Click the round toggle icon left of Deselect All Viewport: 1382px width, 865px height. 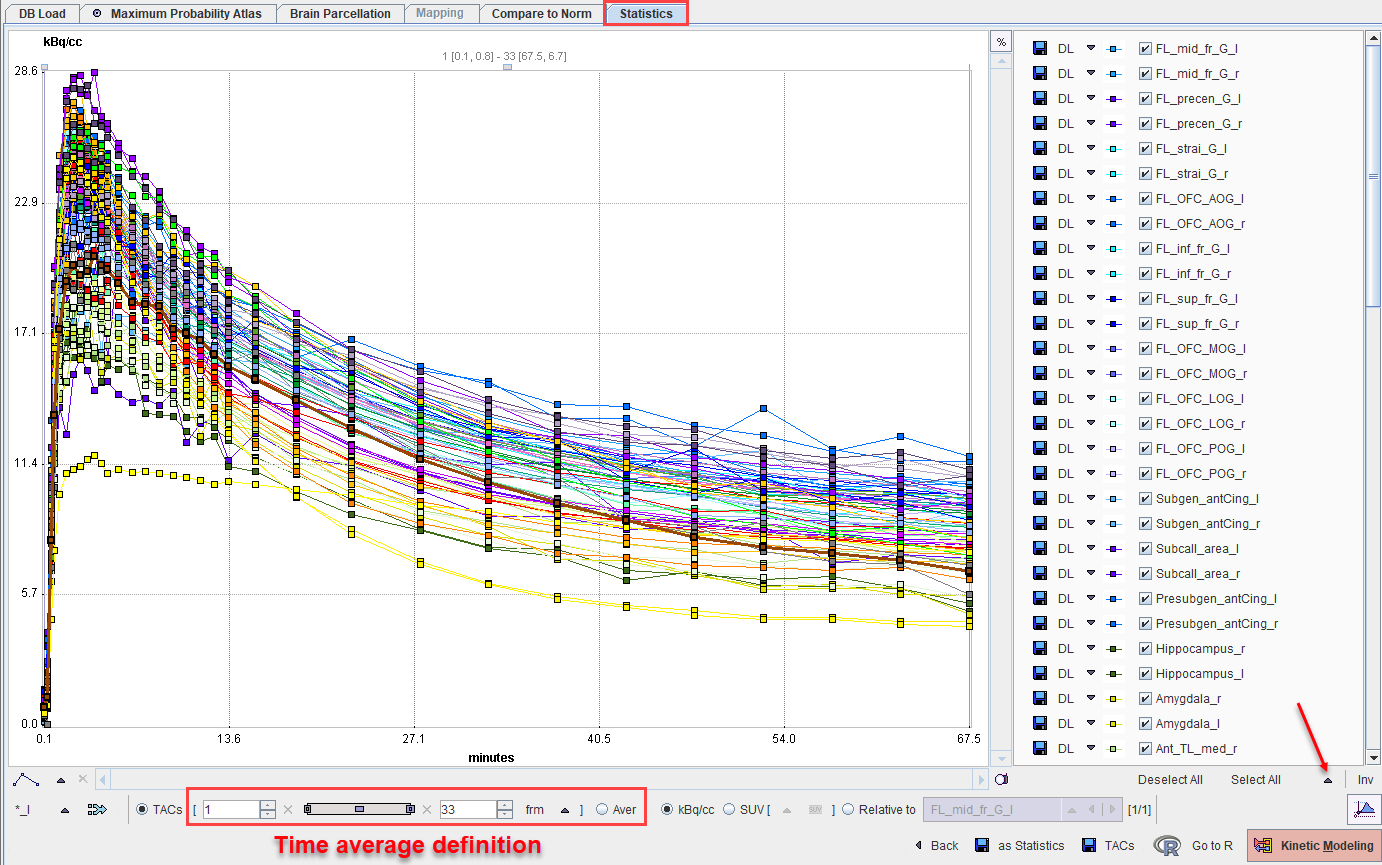[x=1001, y=779]
